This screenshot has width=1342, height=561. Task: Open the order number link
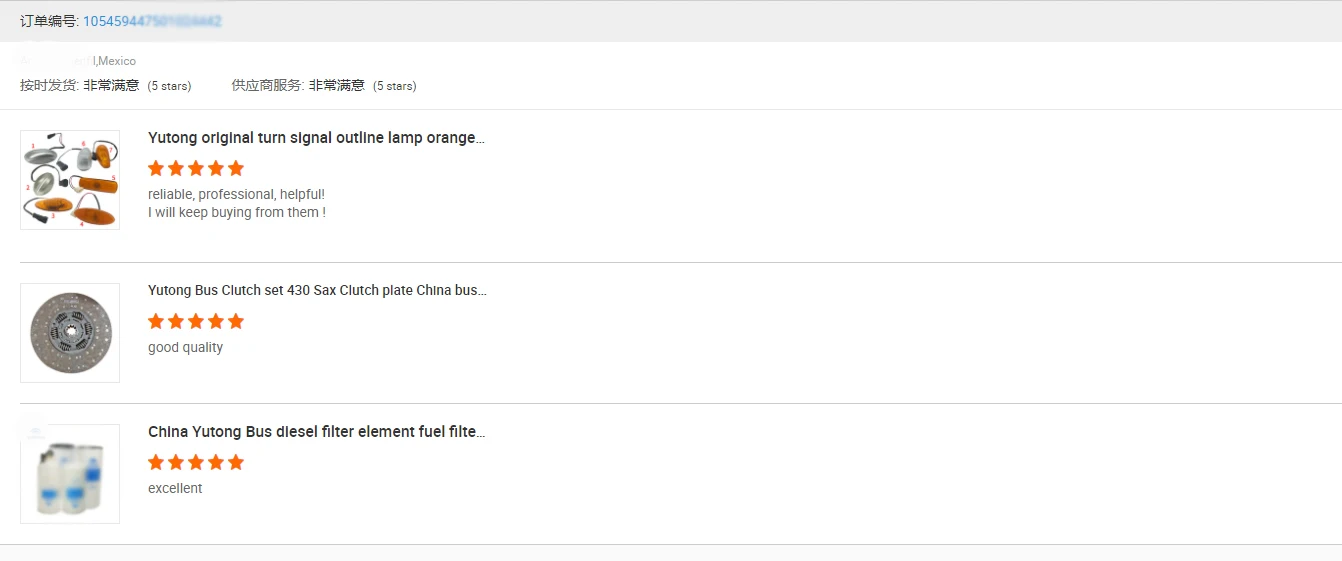coord(152,21)
